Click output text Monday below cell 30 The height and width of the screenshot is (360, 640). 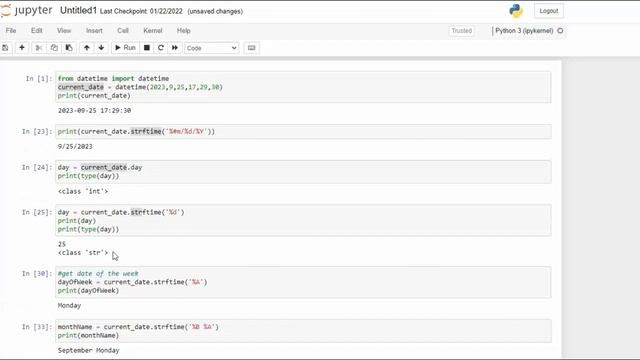pos(69,306)
